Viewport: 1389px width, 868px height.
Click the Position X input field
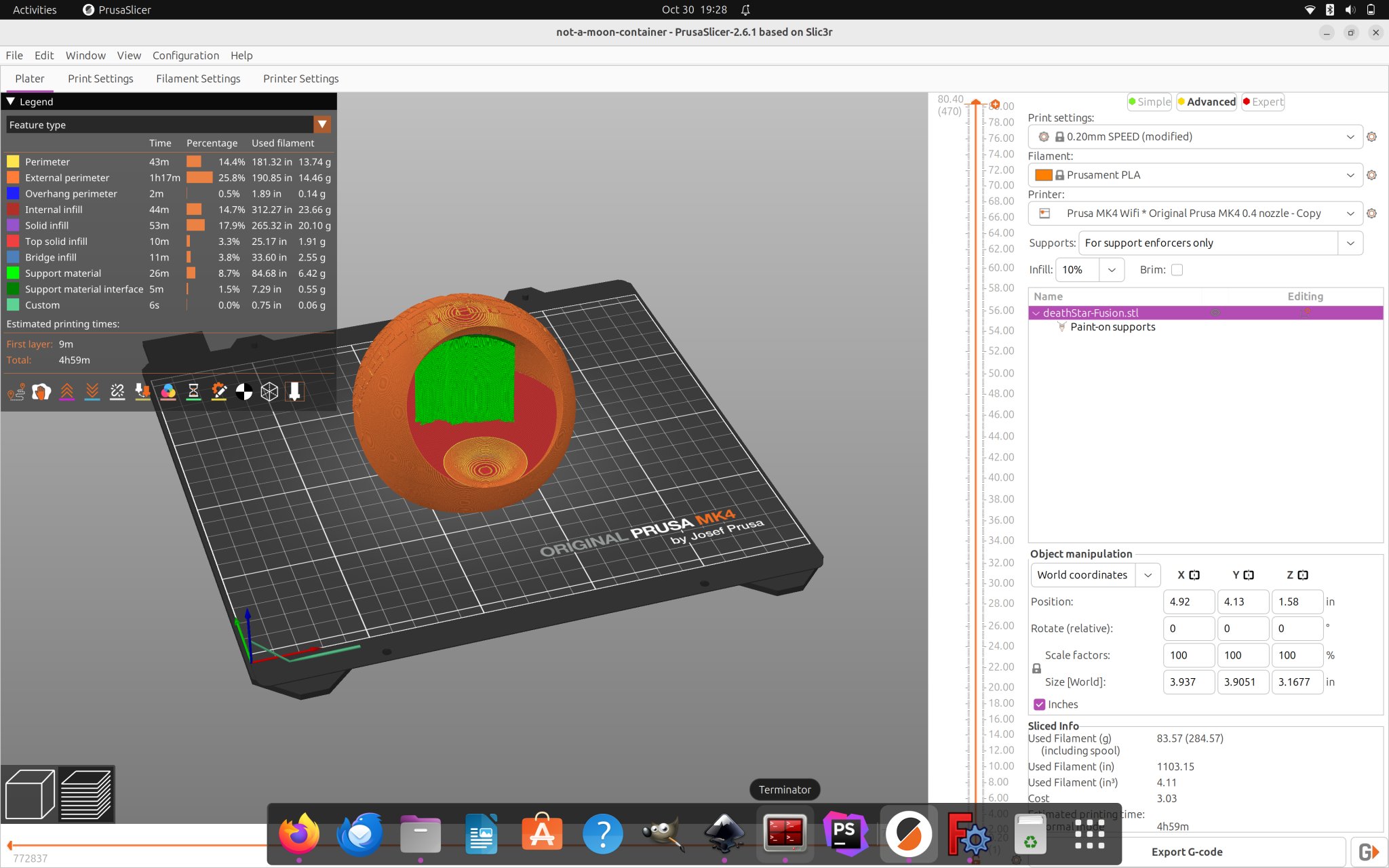tap(1188, 601)
